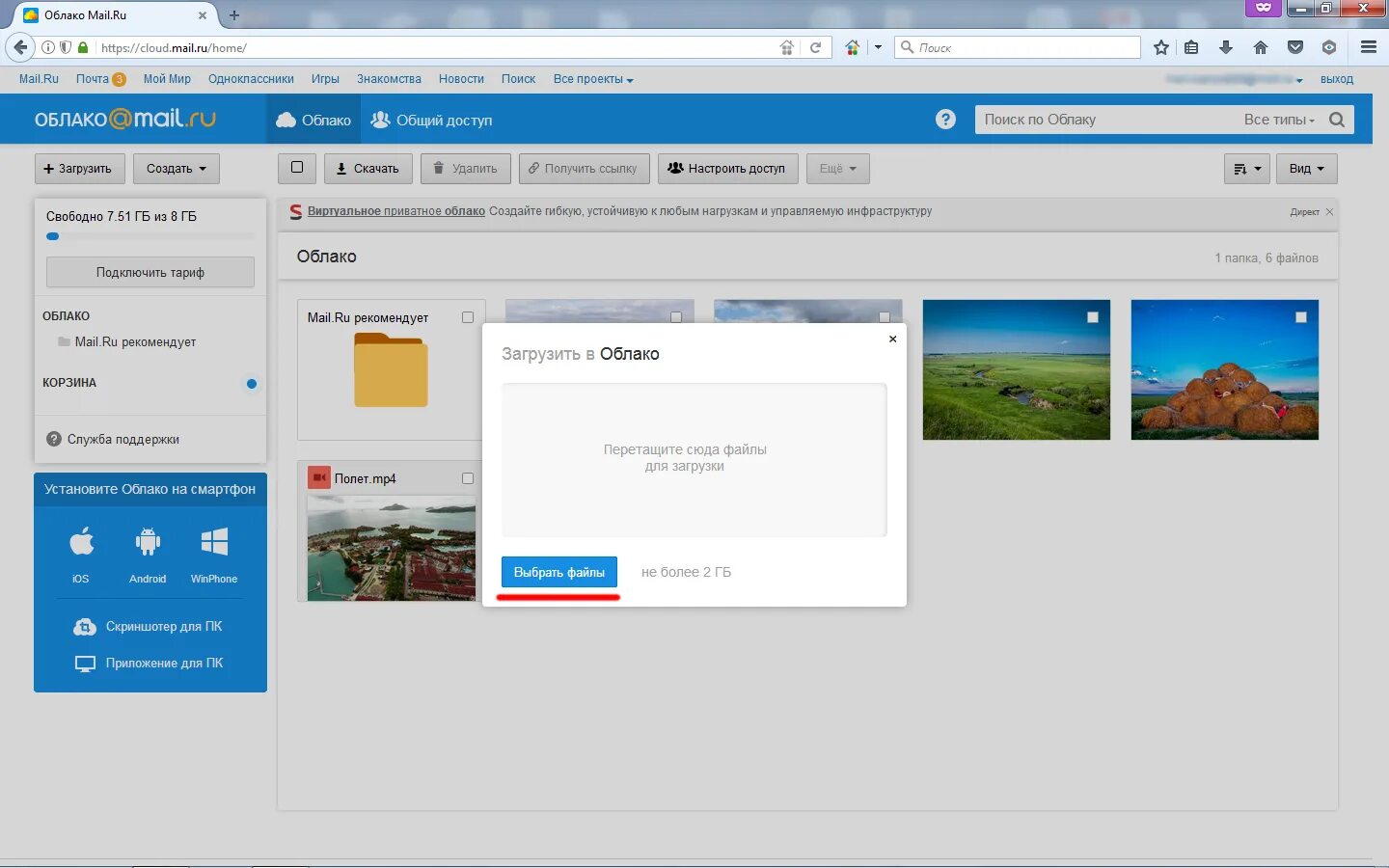
Task: Select the green meadow photo checkbox
Action: click(x=1093, y=317)
